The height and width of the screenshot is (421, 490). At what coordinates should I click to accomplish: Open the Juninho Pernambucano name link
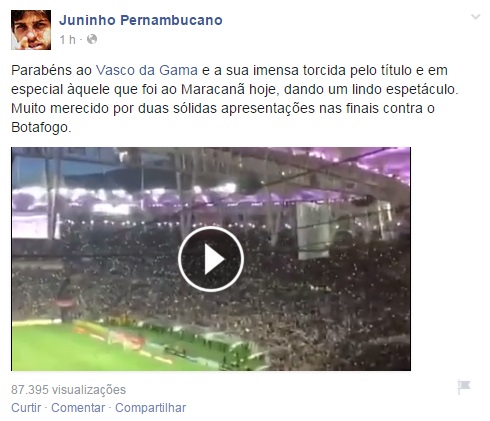[x=141, y=20]
